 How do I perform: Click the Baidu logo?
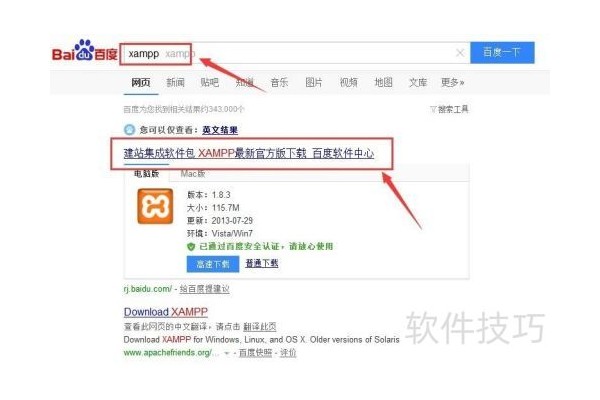pos(85,51)
